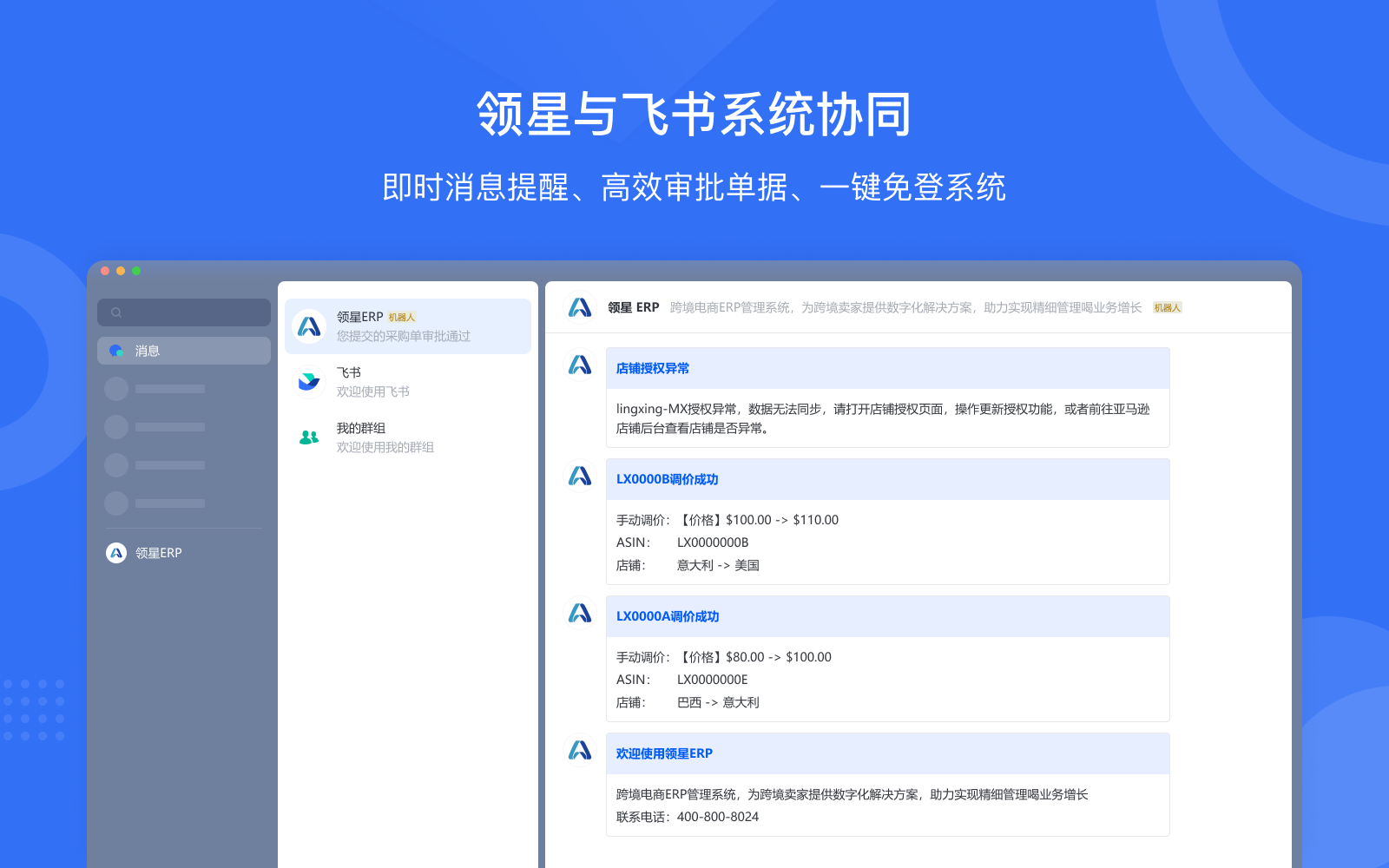Click the phone number 400-800-8024
This screenshot has height=868, width=1389.
[x=718, y=817]
